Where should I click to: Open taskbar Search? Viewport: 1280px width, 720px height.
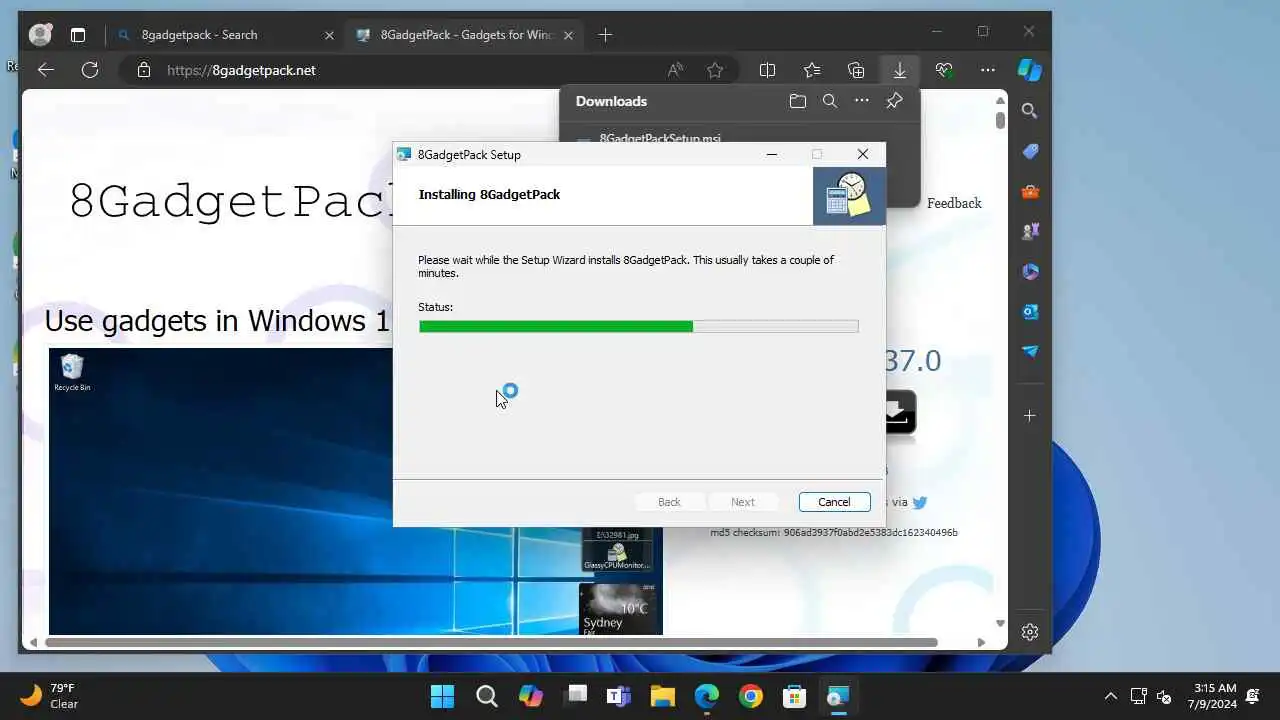(x=487, y=696)
